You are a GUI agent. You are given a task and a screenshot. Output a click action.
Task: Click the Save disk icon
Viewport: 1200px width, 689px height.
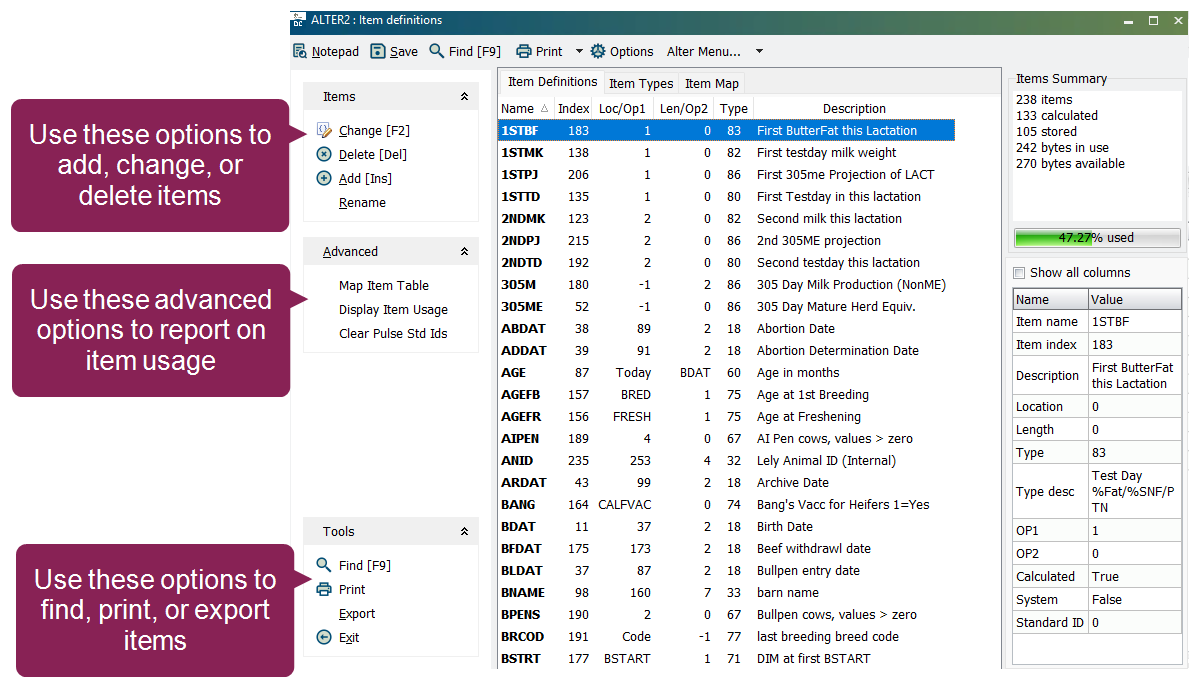pyautogui.click(x=377, y=51)
